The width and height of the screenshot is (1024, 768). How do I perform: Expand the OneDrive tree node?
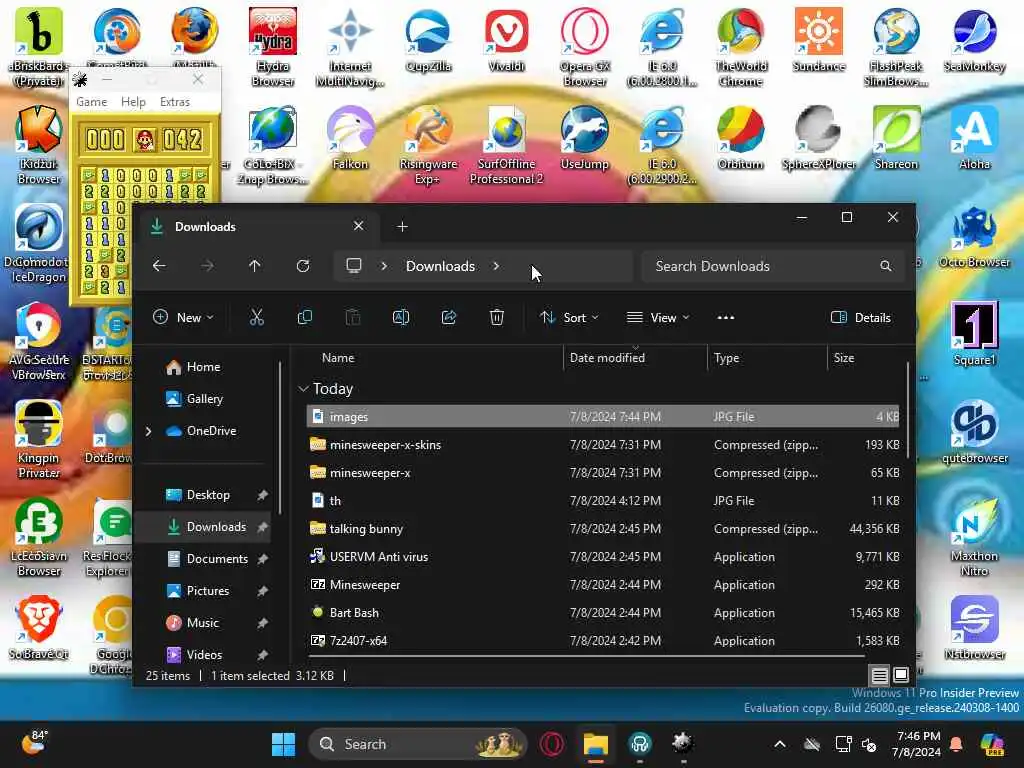pos(148,431)
